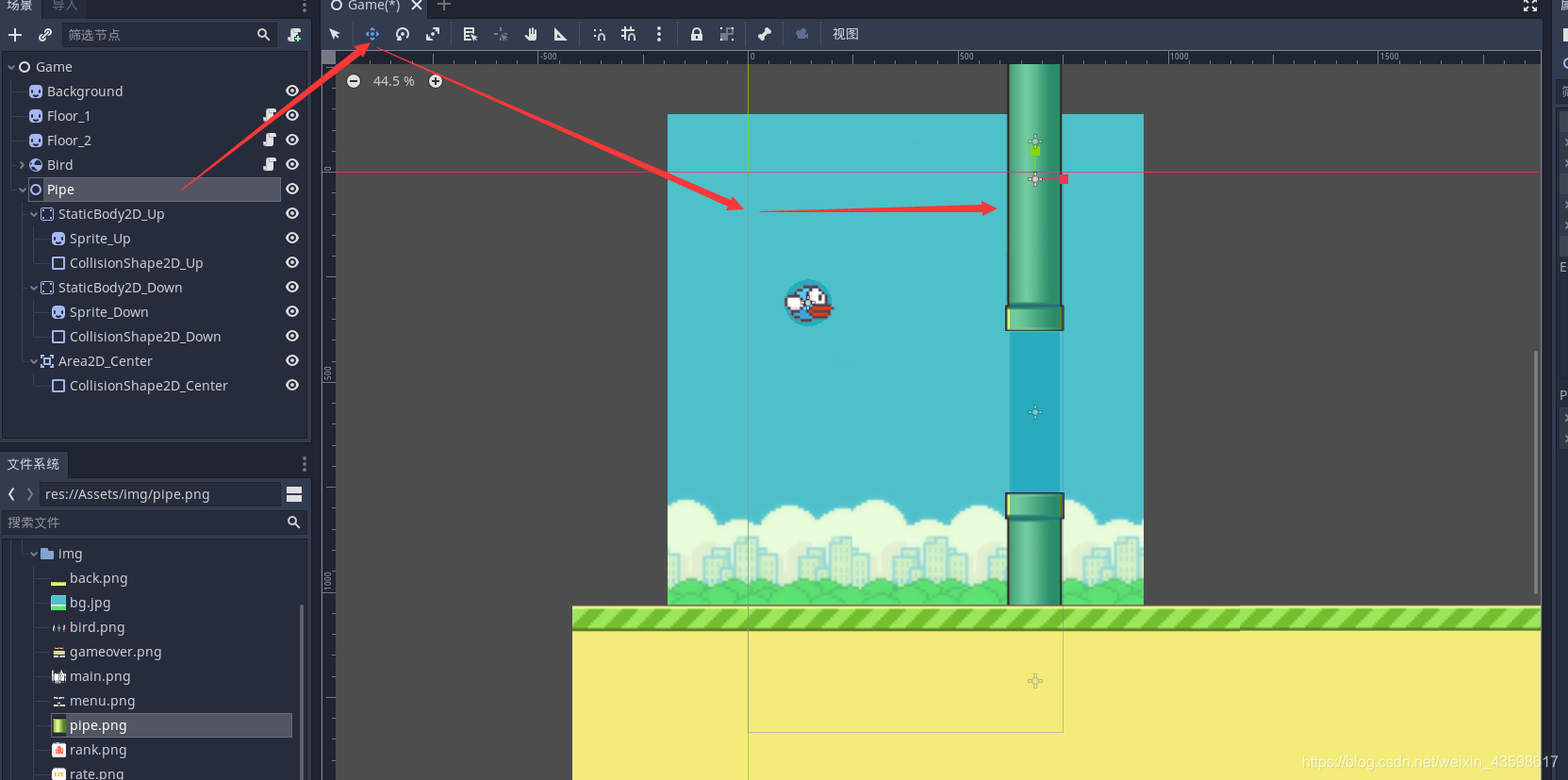The image size is (1568, 780).
Task: Open the 文件系统 filesystem tab
Action: click(x=34, y=464)
